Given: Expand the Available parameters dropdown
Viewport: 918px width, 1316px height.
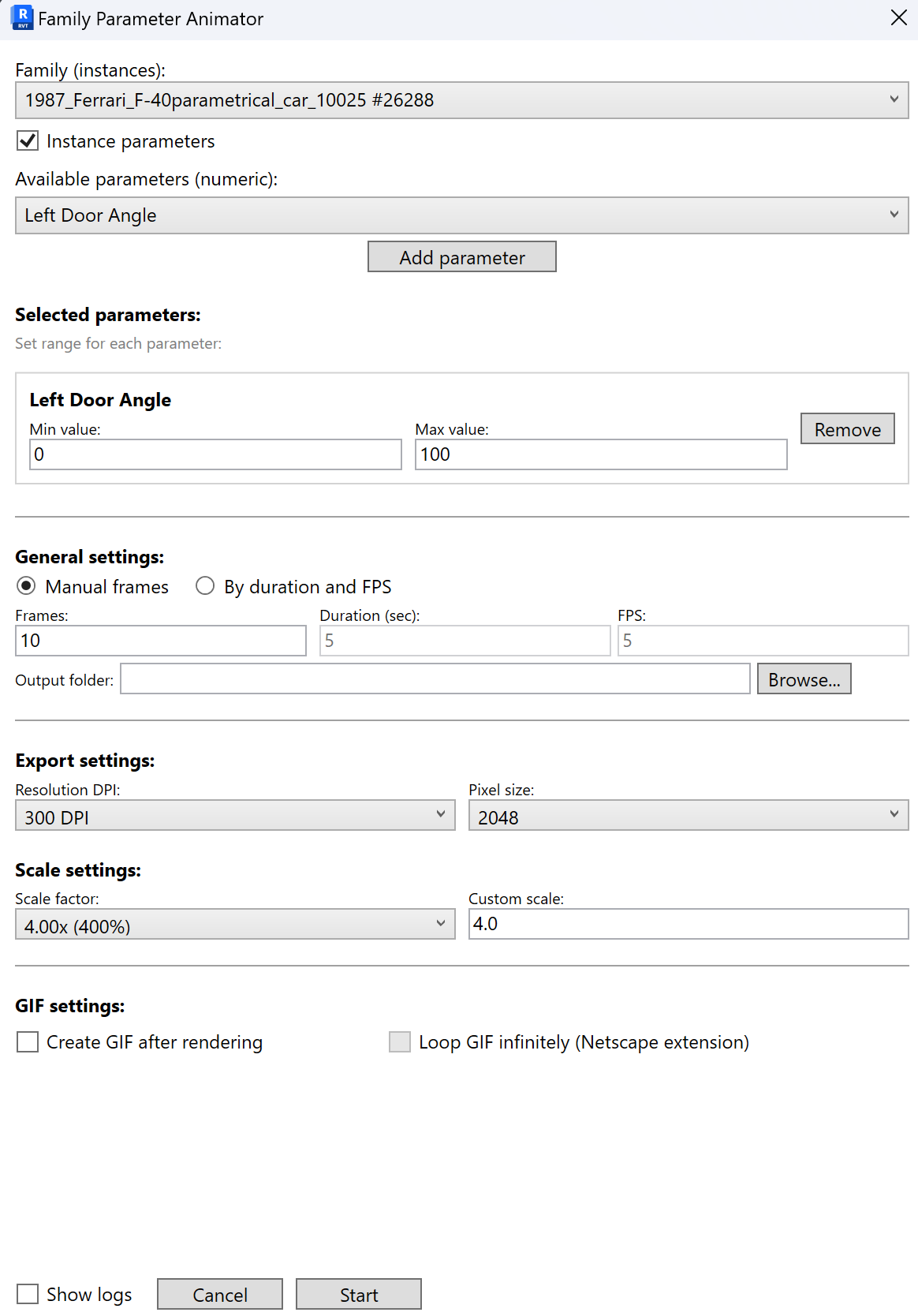Looking at the screenshot, I should 461,215.
